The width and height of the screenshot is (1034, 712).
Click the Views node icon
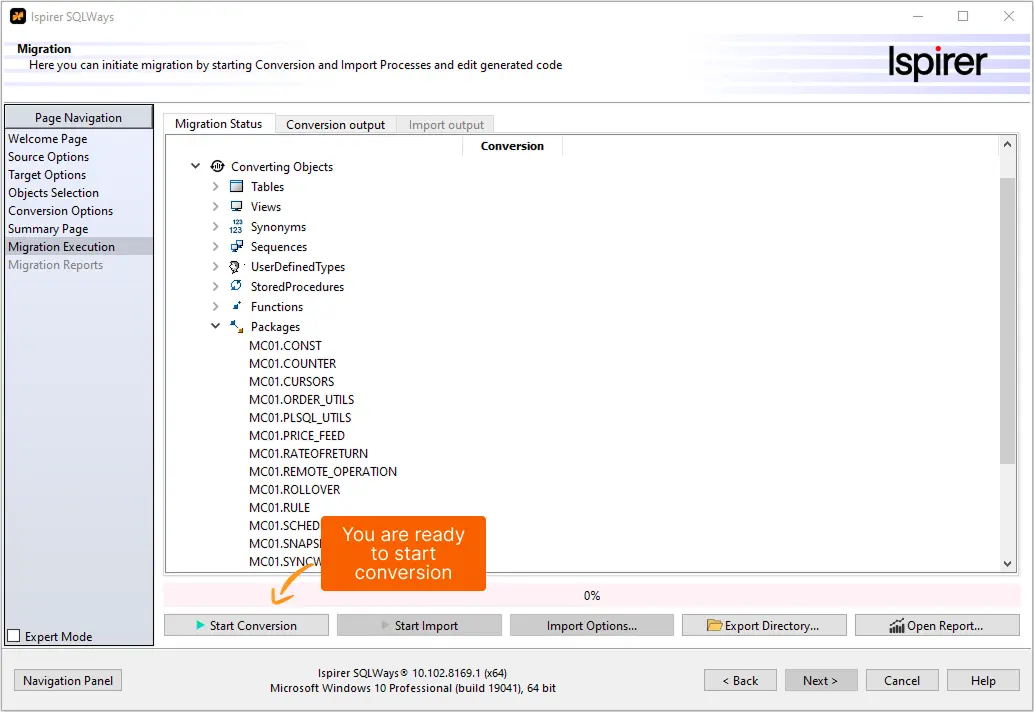pyautogui.click(x=236, y=206)
